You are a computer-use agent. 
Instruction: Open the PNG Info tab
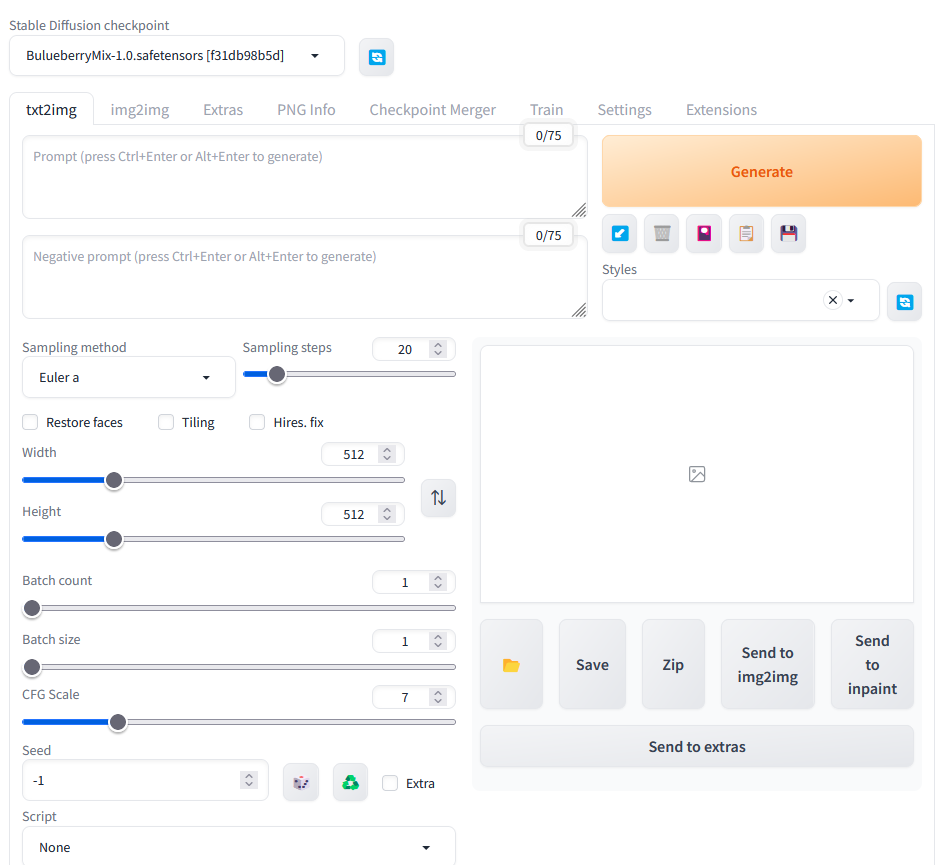pos(306,109)
